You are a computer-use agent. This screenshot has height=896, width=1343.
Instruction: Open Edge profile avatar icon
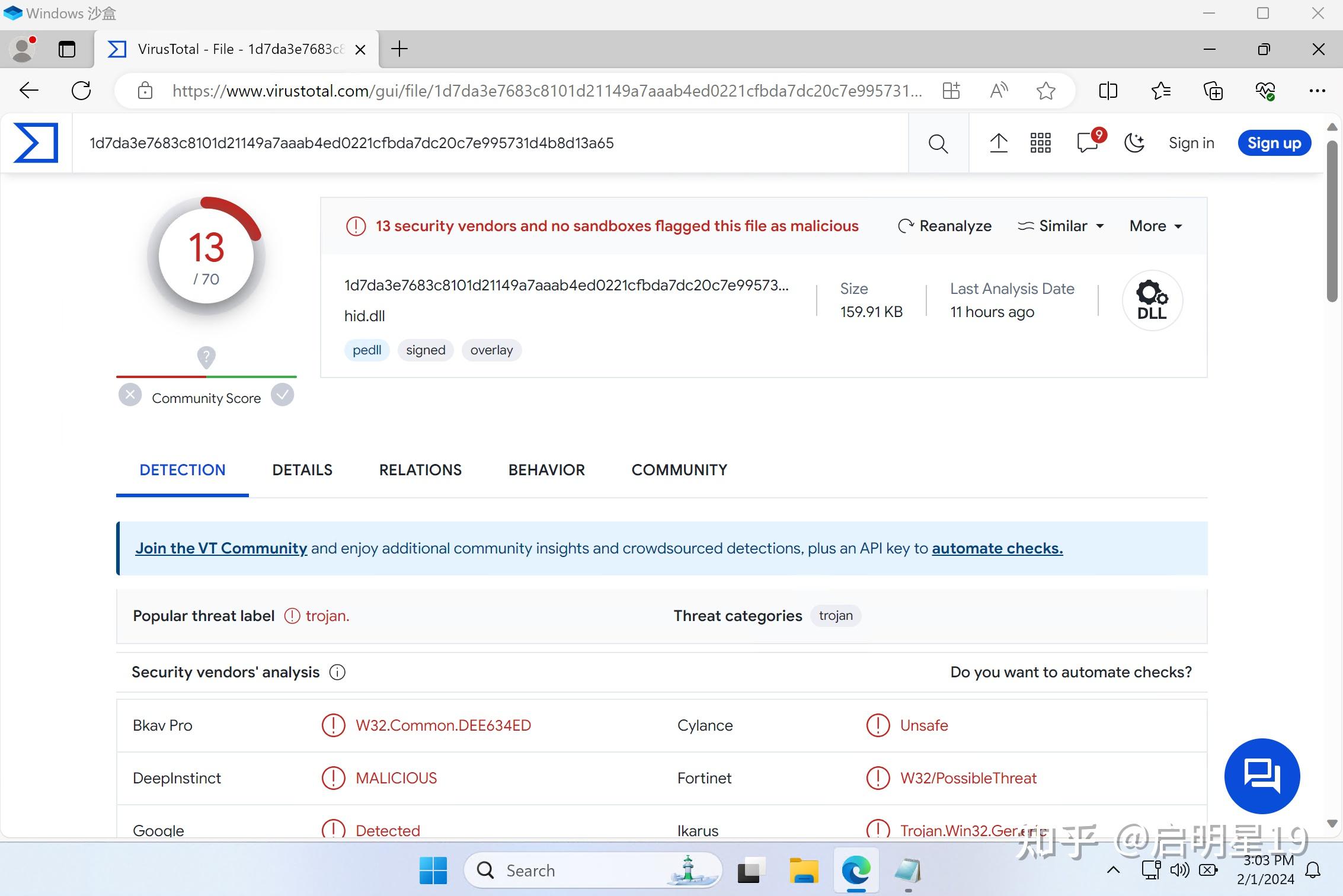pyautogui.click(x=24, y=49)
